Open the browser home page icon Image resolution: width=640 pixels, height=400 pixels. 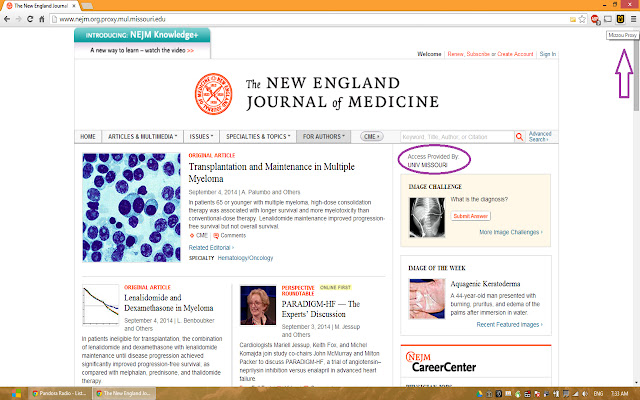tap(41, 19)
